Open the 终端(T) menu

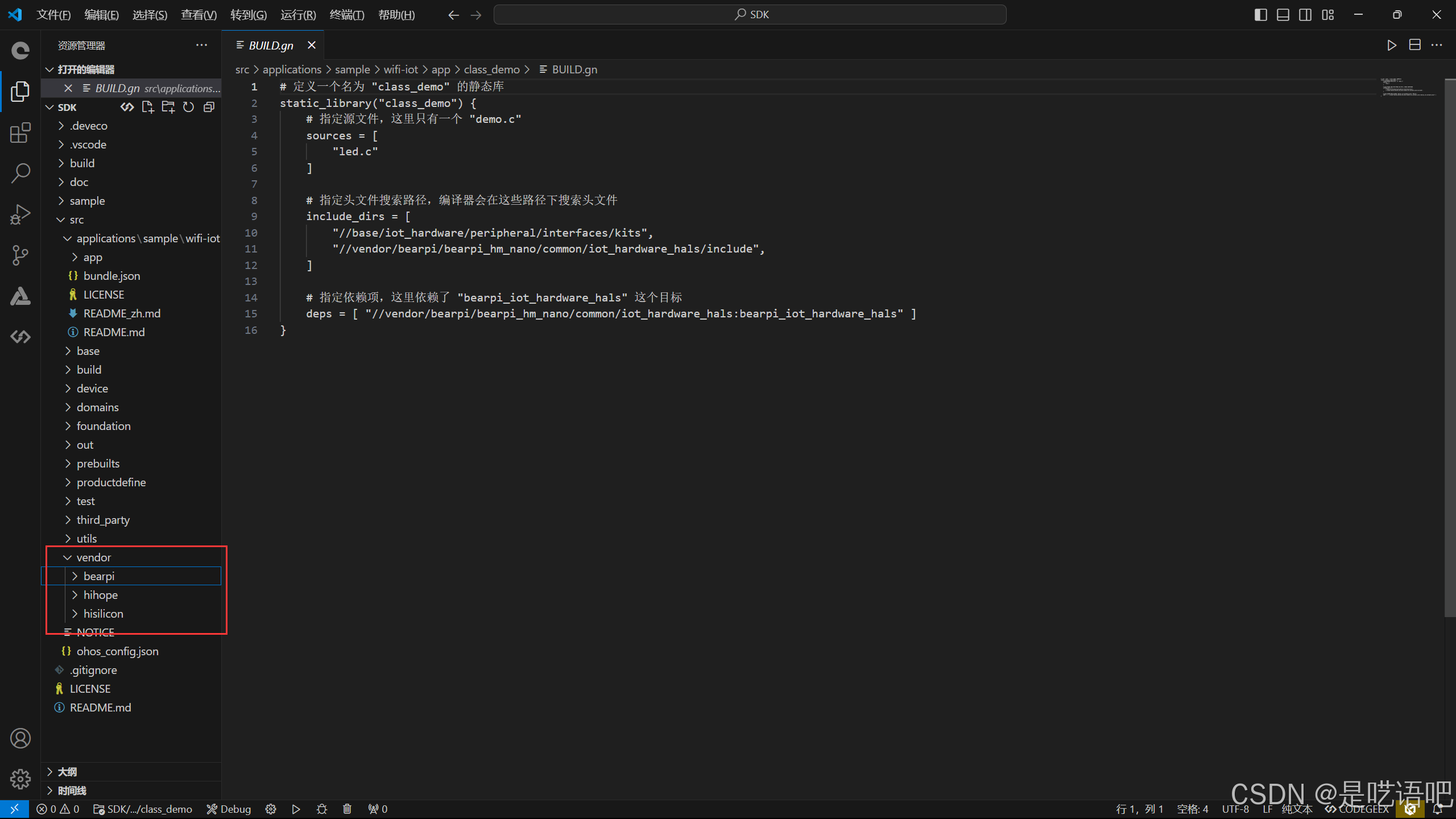point(347,15)
